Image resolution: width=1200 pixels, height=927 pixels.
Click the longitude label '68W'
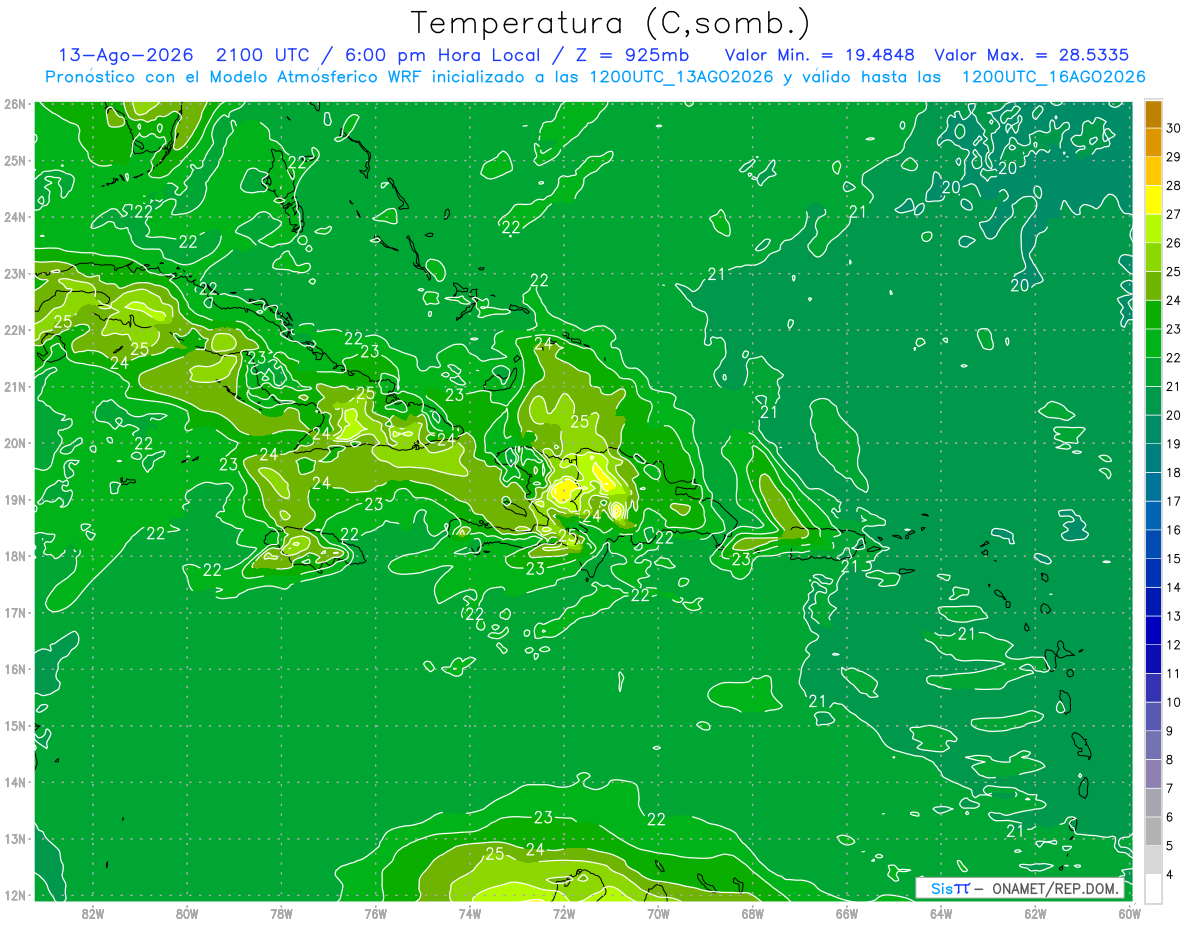pyautogui.click(x=752, y=912)
